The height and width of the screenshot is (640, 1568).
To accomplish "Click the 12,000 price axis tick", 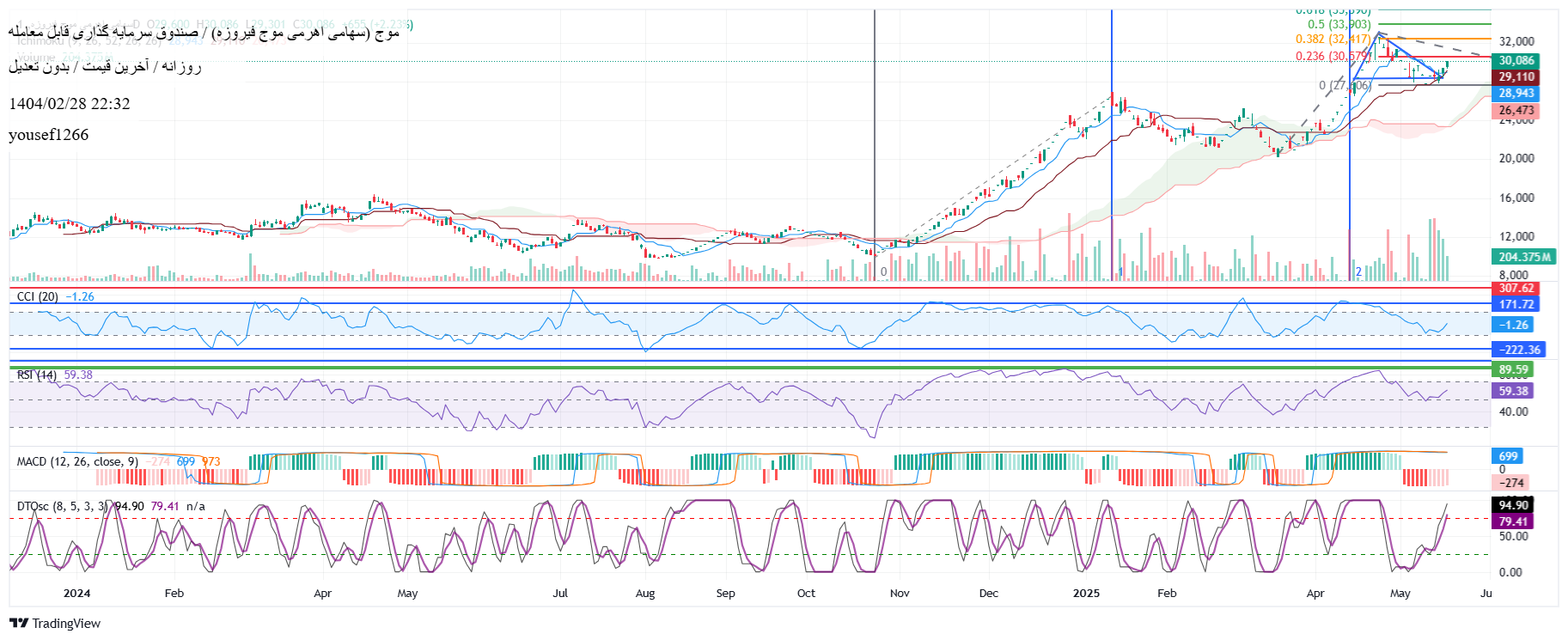I will 1516,236.
